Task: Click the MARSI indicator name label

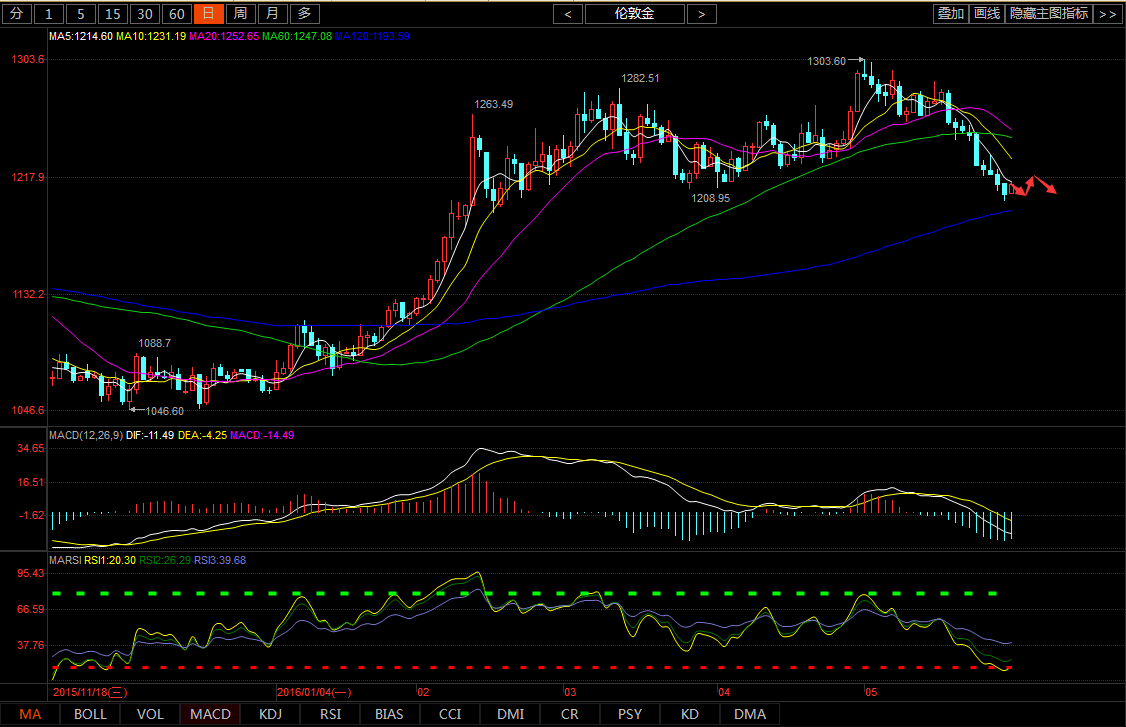Action: (65, 560)
